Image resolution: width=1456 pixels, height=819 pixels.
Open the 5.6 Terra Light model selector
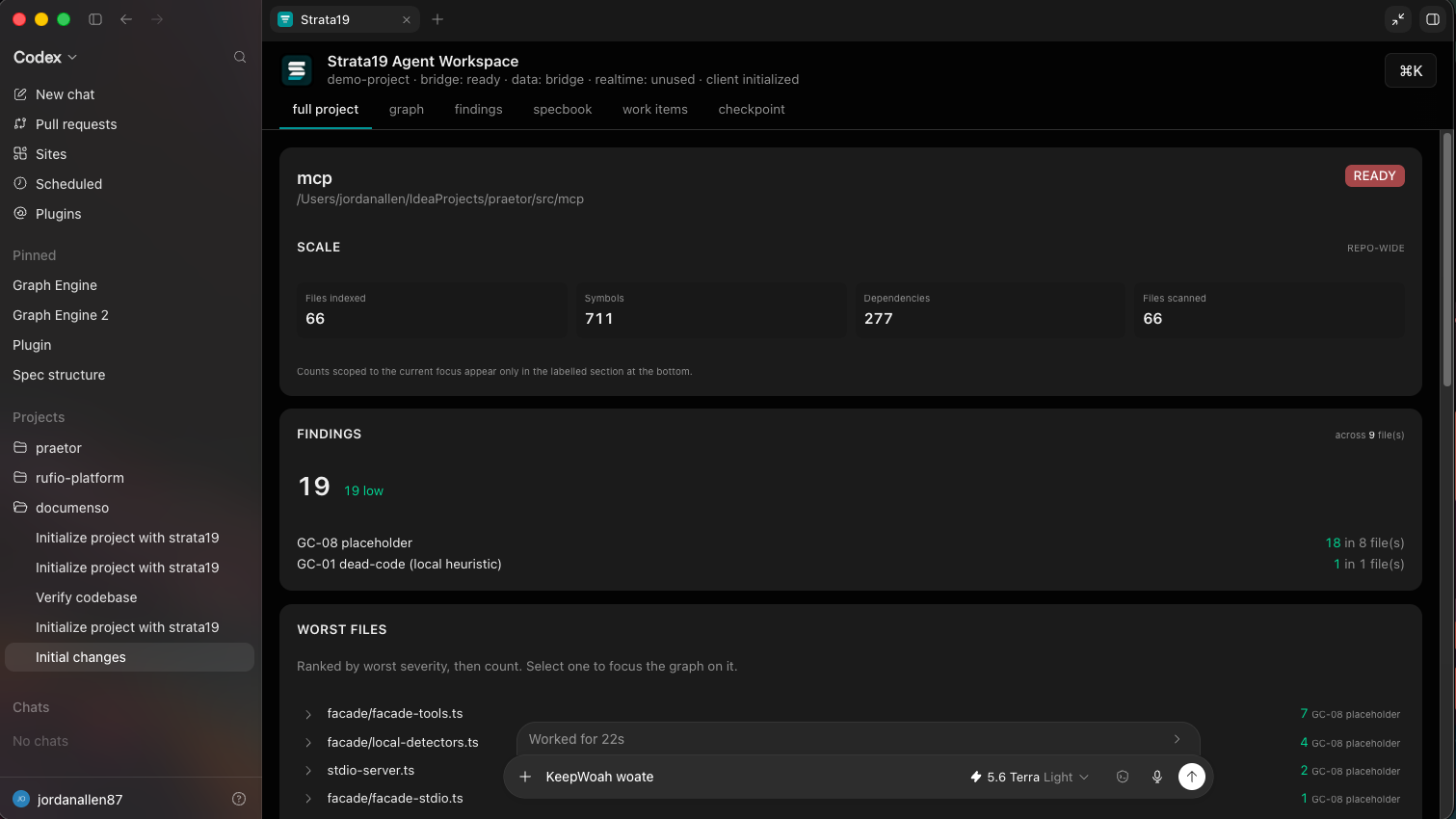[1029, 777]
